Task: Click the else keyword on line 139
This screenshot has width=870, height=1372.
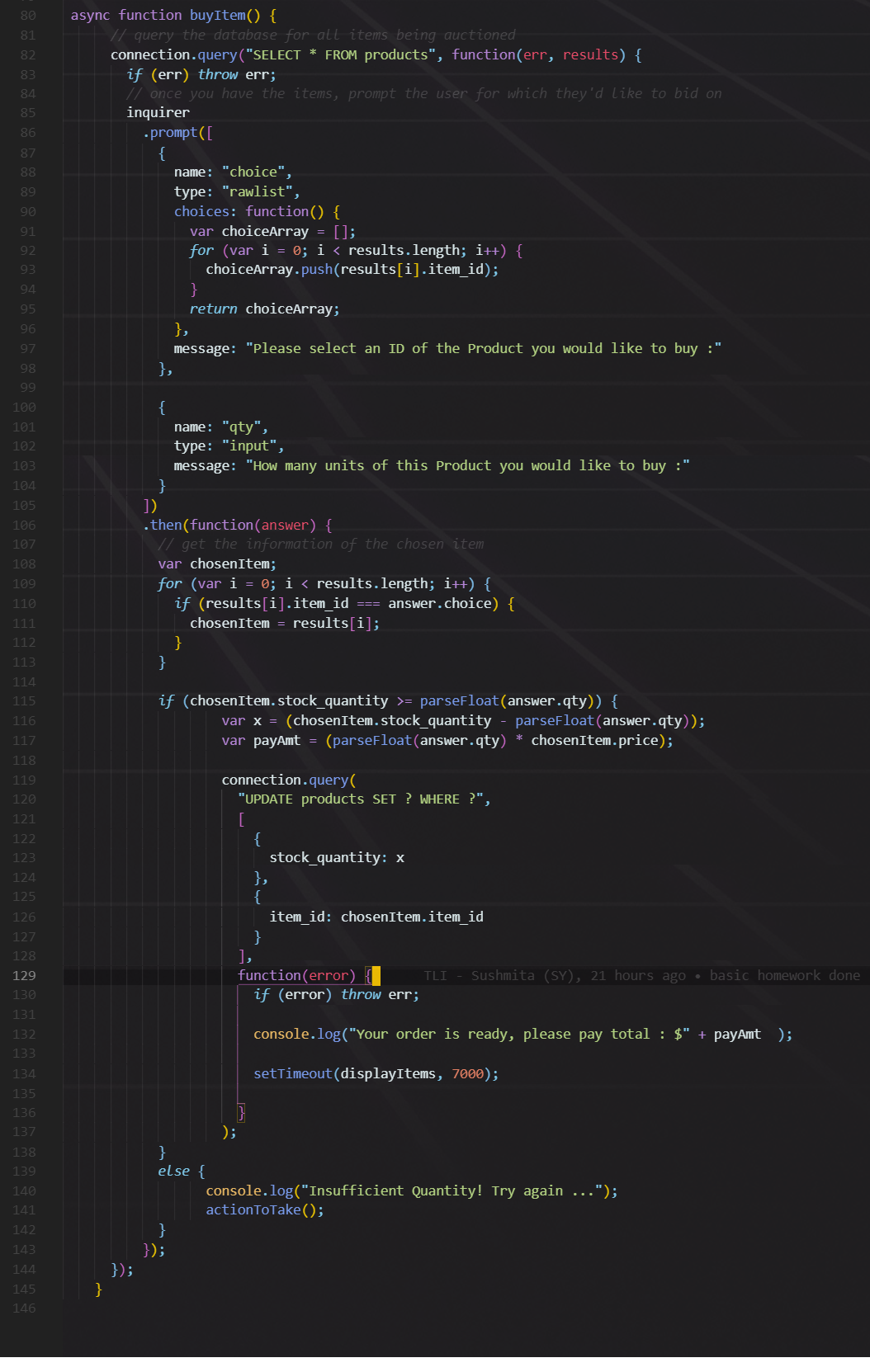Action: click(173, 1171)
